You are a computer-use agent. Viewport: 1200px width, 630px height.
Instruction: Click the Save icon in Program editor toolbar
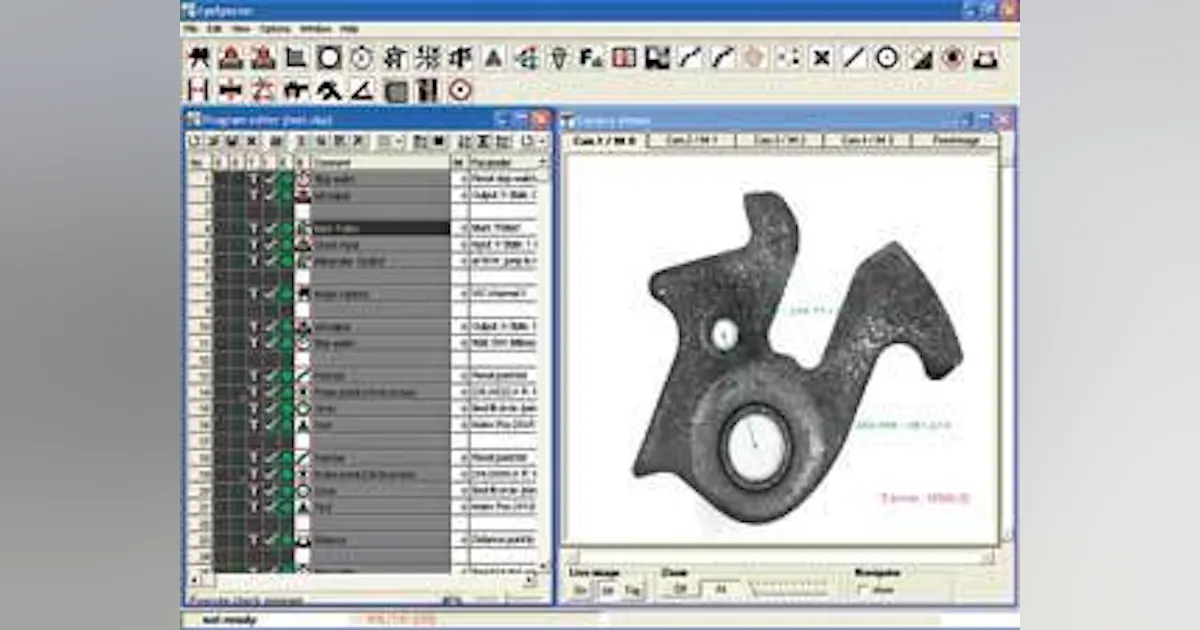point(232,142)
